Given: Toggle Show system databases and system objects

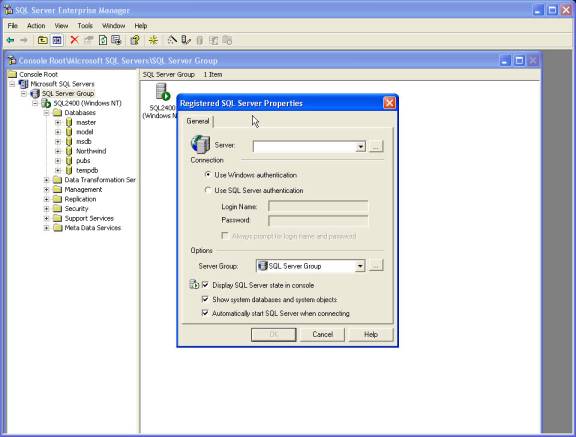Looking at the screenshot, I should point(205,299).
